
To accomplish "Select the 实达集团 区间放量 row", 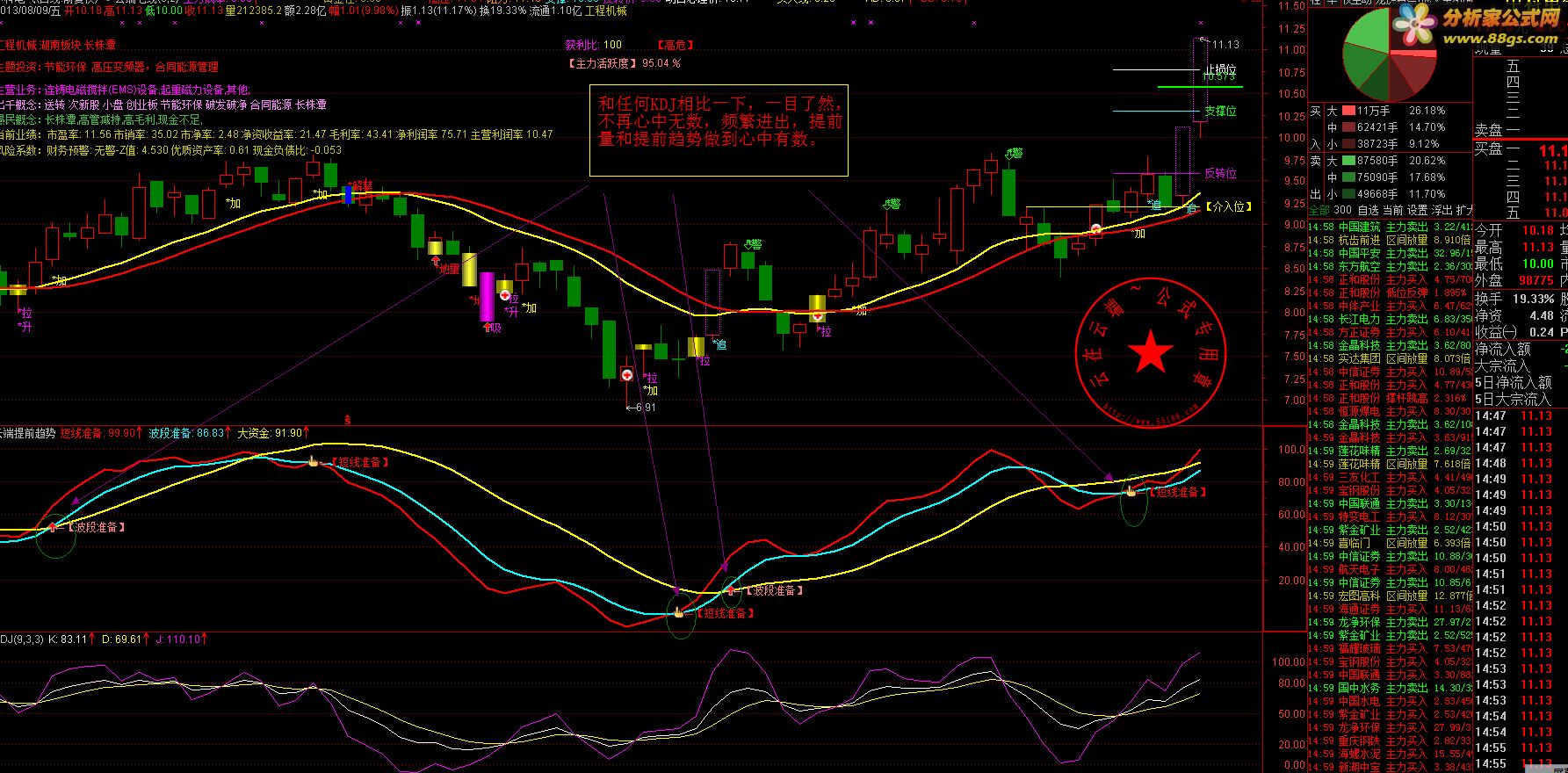I will [1390, 358].
